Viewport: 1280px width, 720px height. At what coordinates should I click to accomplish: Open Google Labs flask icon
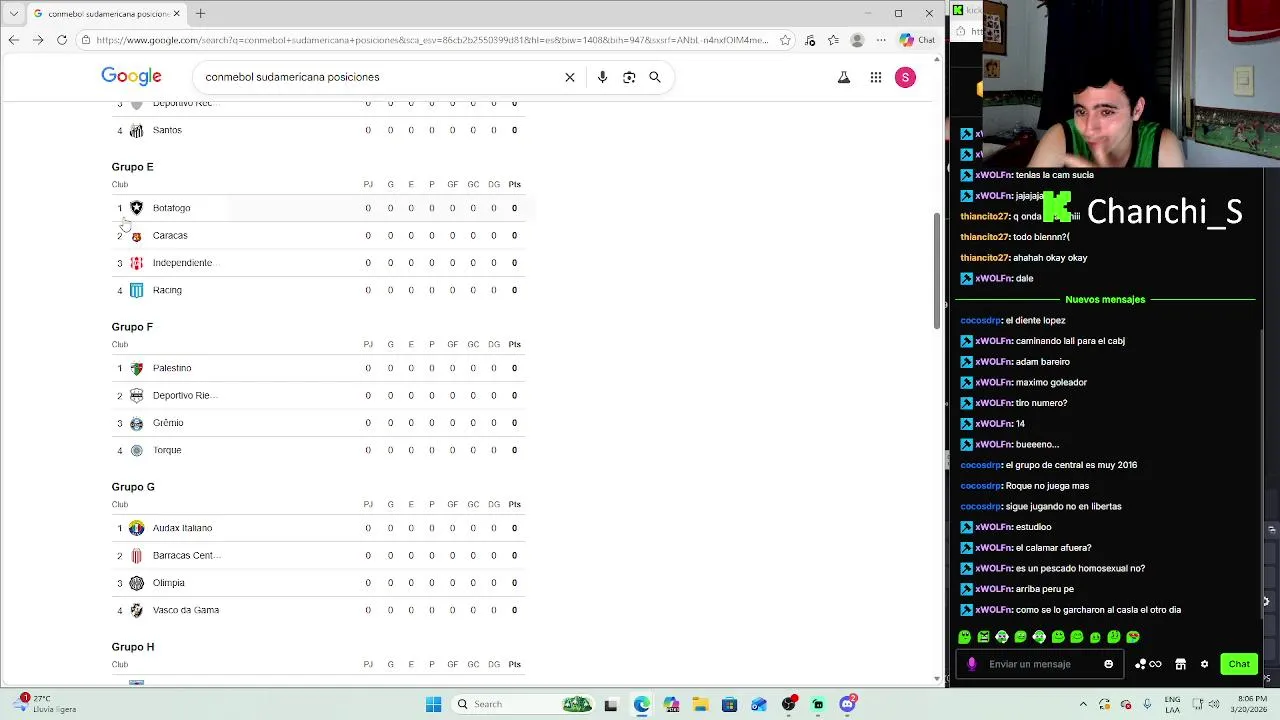844,77
